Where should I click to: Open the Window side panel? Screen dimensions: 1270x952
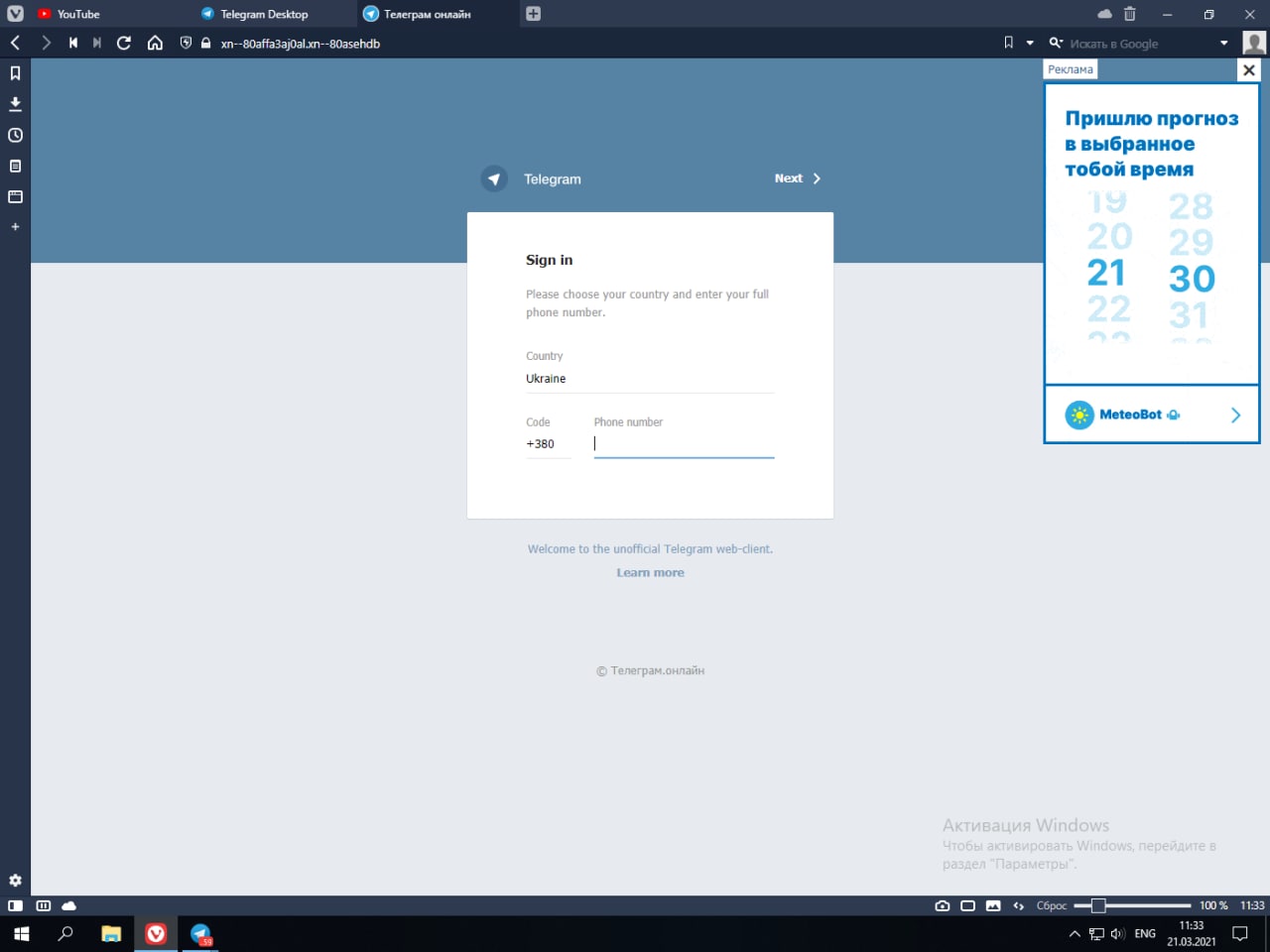click(15, 196)
